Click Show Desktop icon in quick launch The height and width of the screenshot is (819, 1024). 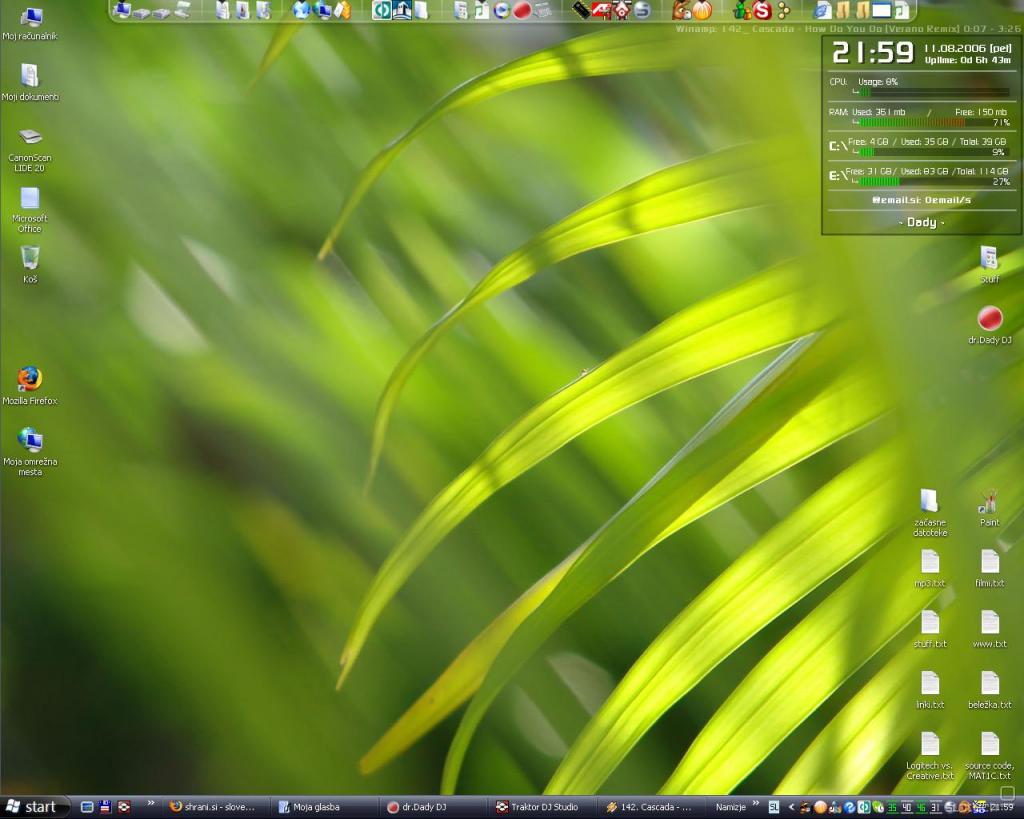tap(86, 807)
